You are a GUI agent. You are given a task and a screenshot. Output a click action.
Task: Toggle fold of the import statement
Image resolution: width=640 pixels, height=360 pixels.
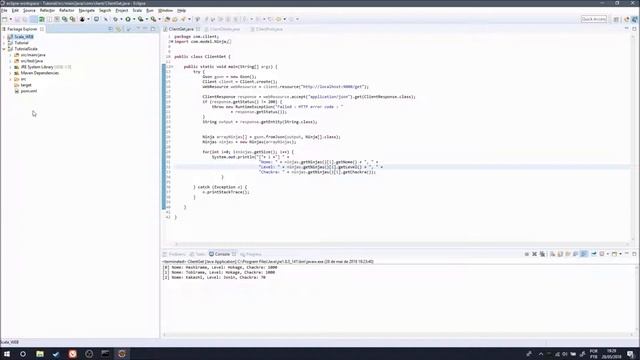coord(171,42)
